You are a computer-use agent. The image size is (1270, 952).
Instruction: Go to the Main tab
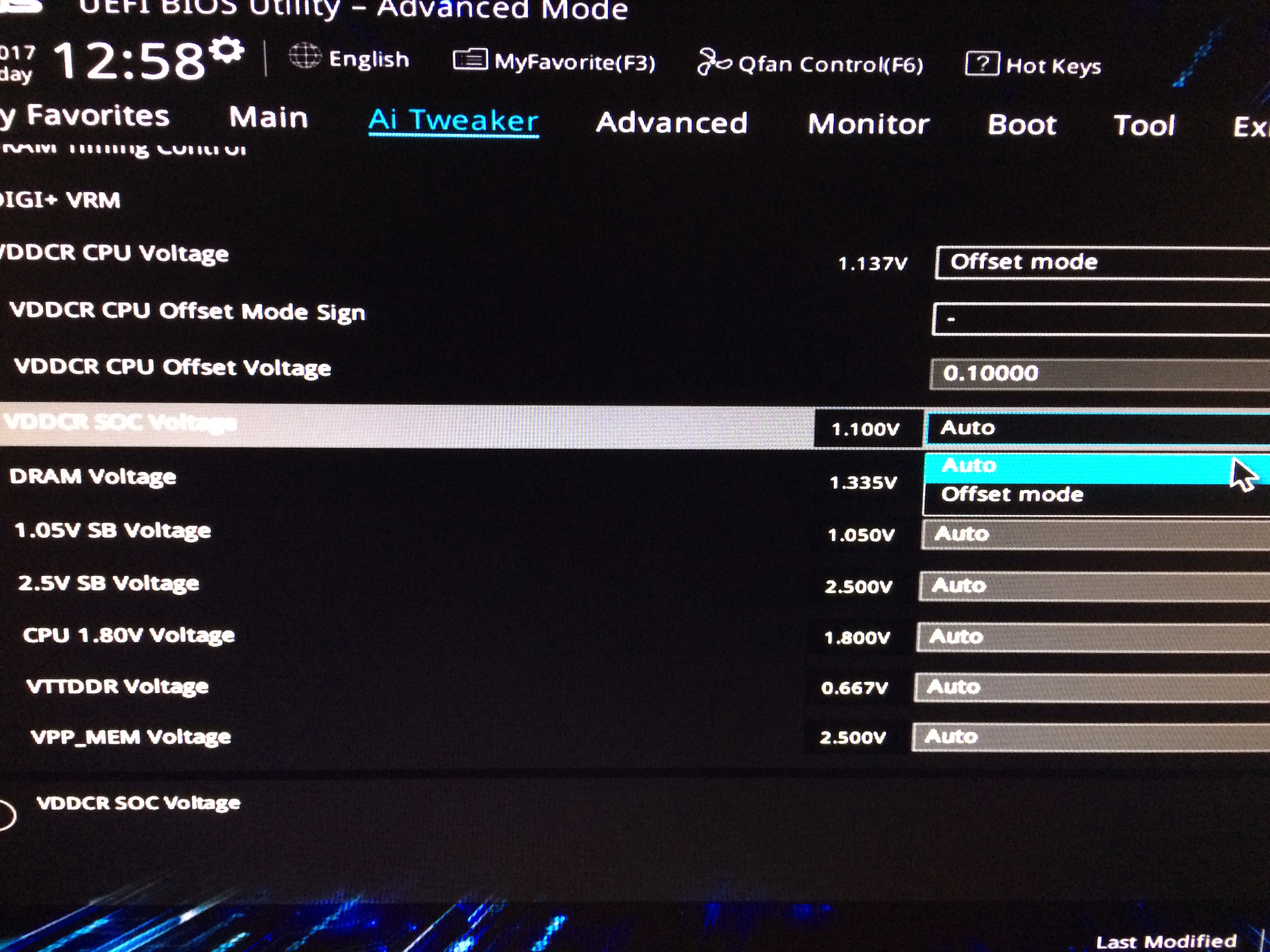tap(269, 117)
